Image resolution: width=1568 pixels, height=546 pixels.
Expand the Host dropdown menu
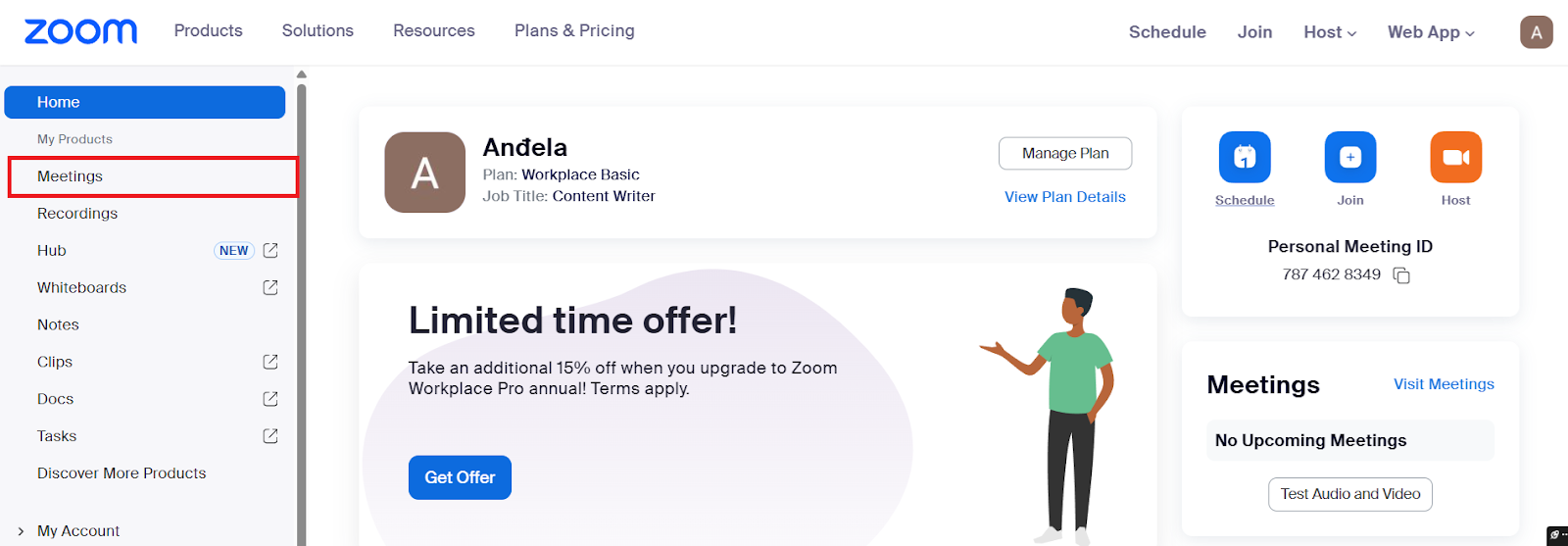click(1330, 32)
